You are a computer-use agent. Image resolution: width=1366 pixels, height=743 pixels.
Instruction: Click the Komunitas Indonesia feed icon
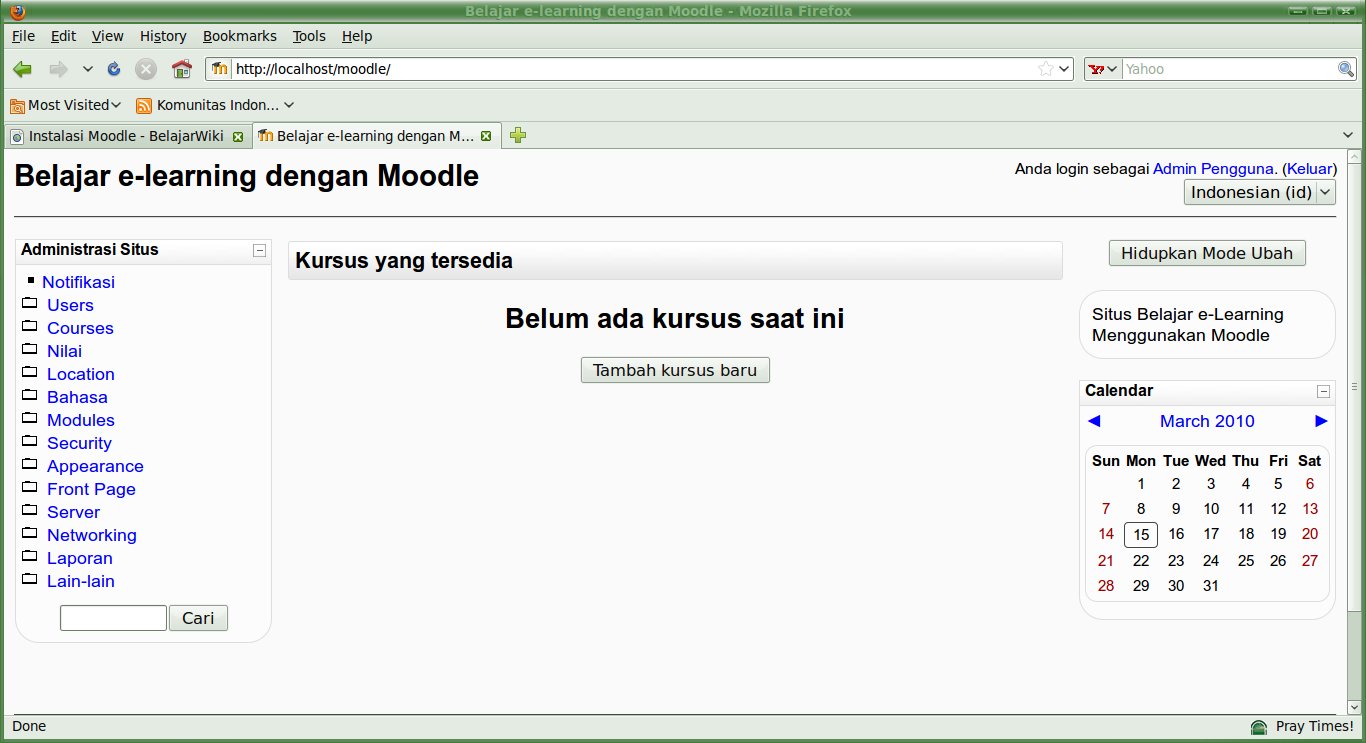pyautogui.click(x=144, y=105)
